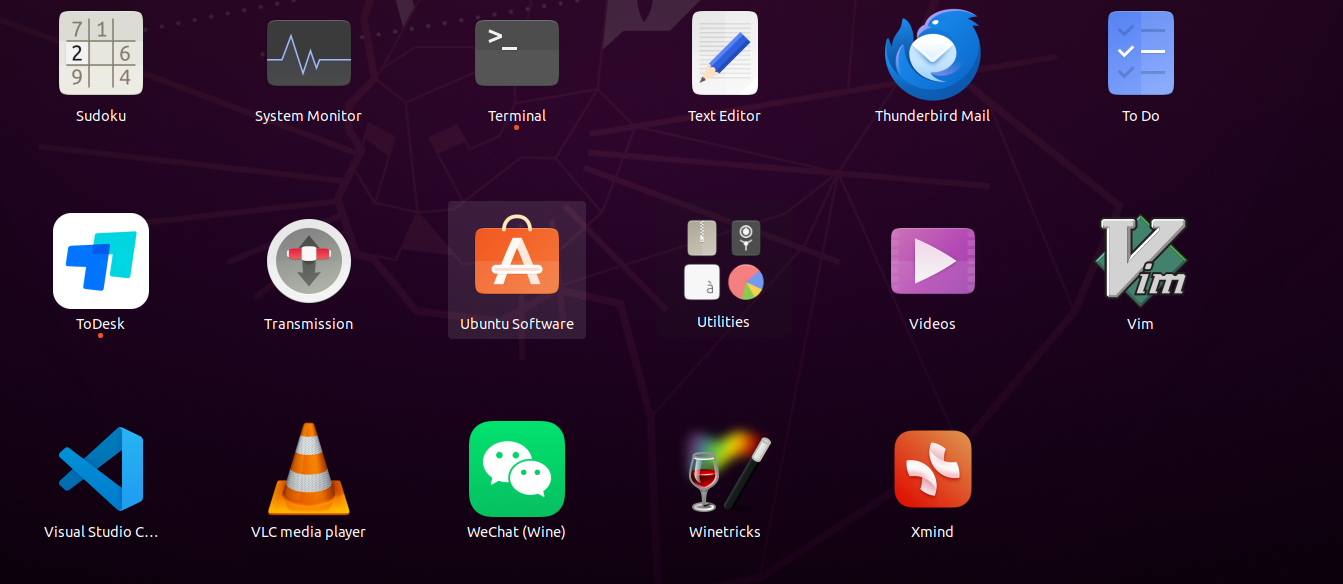Image resolution: width=1343 pixels, height=584 pixels.
Task: Launch WeChat (Wine) icon
Action: (517, 469)
